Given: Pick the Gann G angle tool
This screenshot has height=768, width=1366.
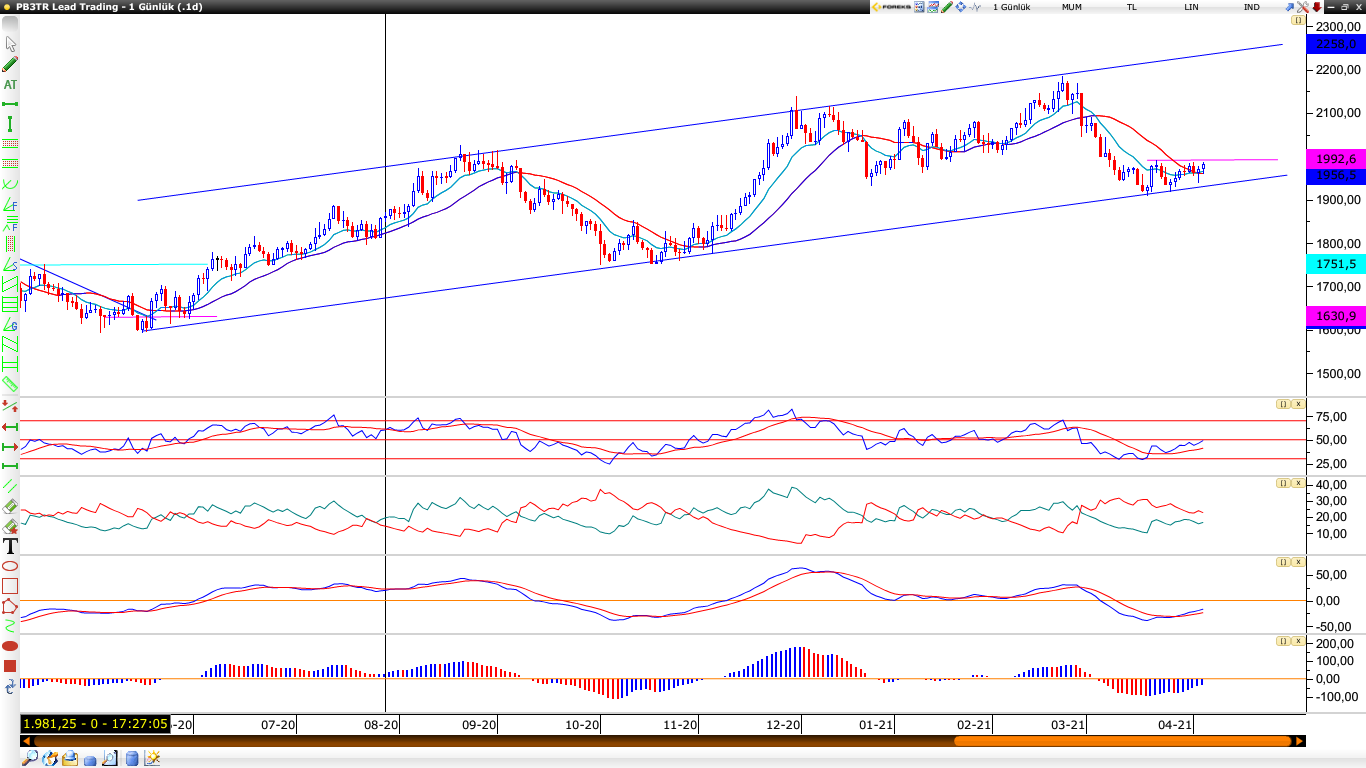Looking at the screenshot, I should [11, 324].
